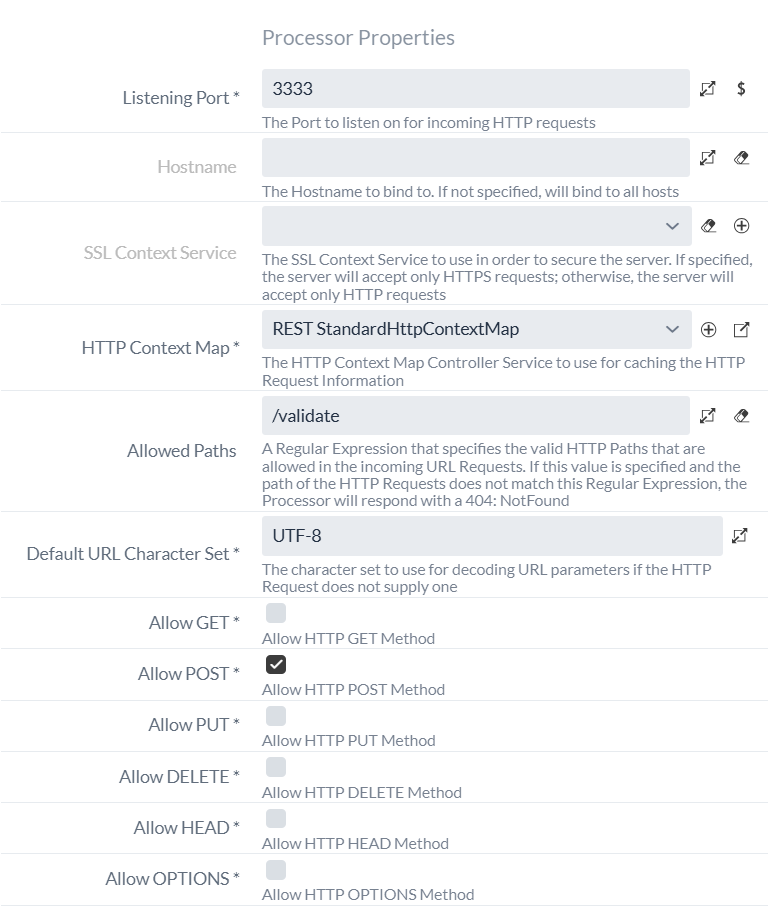Clear the SSL Context Service selection
The width and height of the screenshot is (768, 906).
708,226
